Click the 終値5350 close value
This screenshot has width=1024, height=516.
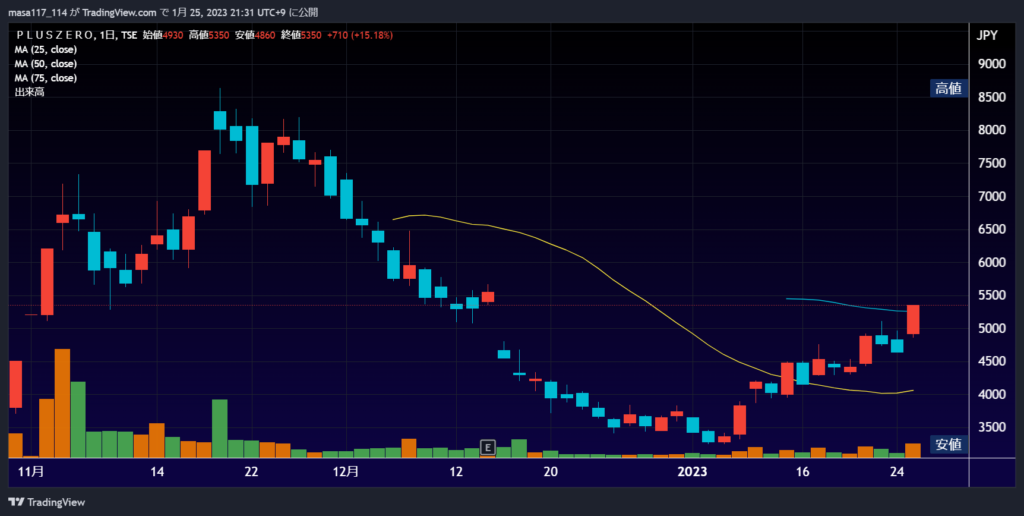(301, 35)
